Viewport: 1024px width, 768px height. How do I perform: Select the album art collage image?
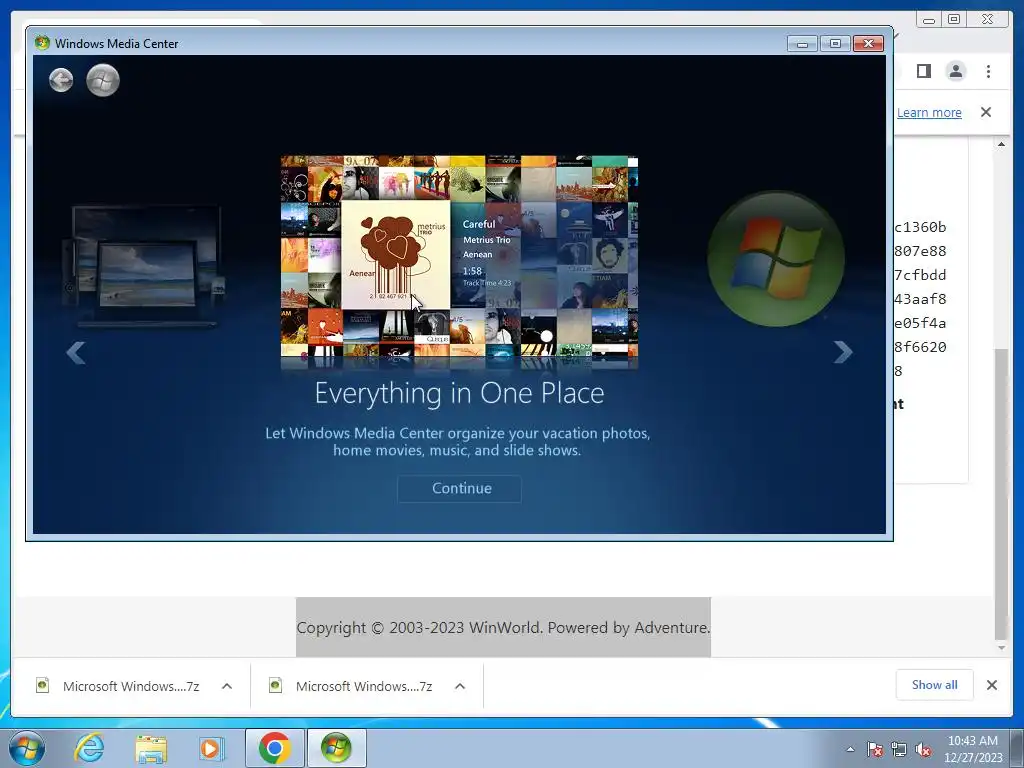[459, 256]
